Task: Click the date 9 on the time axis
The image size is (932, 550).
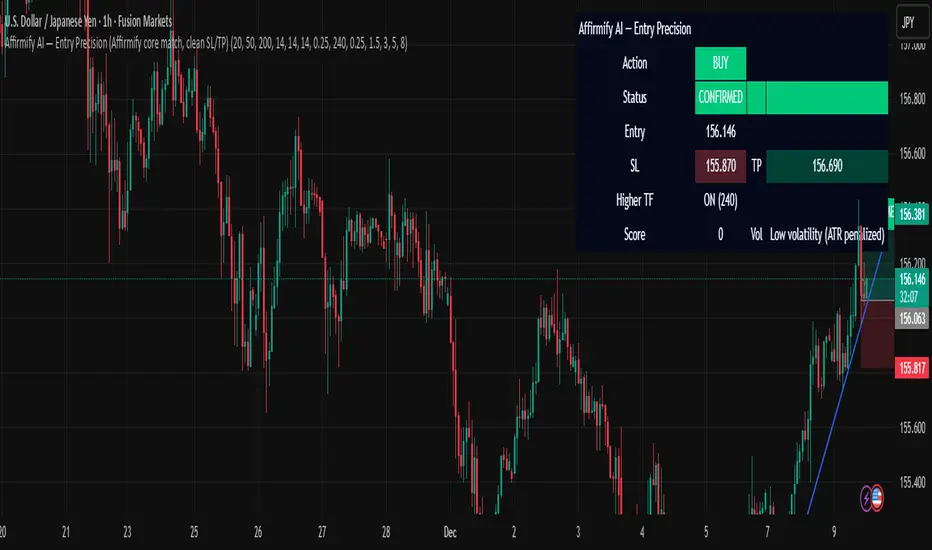Action: point(834,532)
